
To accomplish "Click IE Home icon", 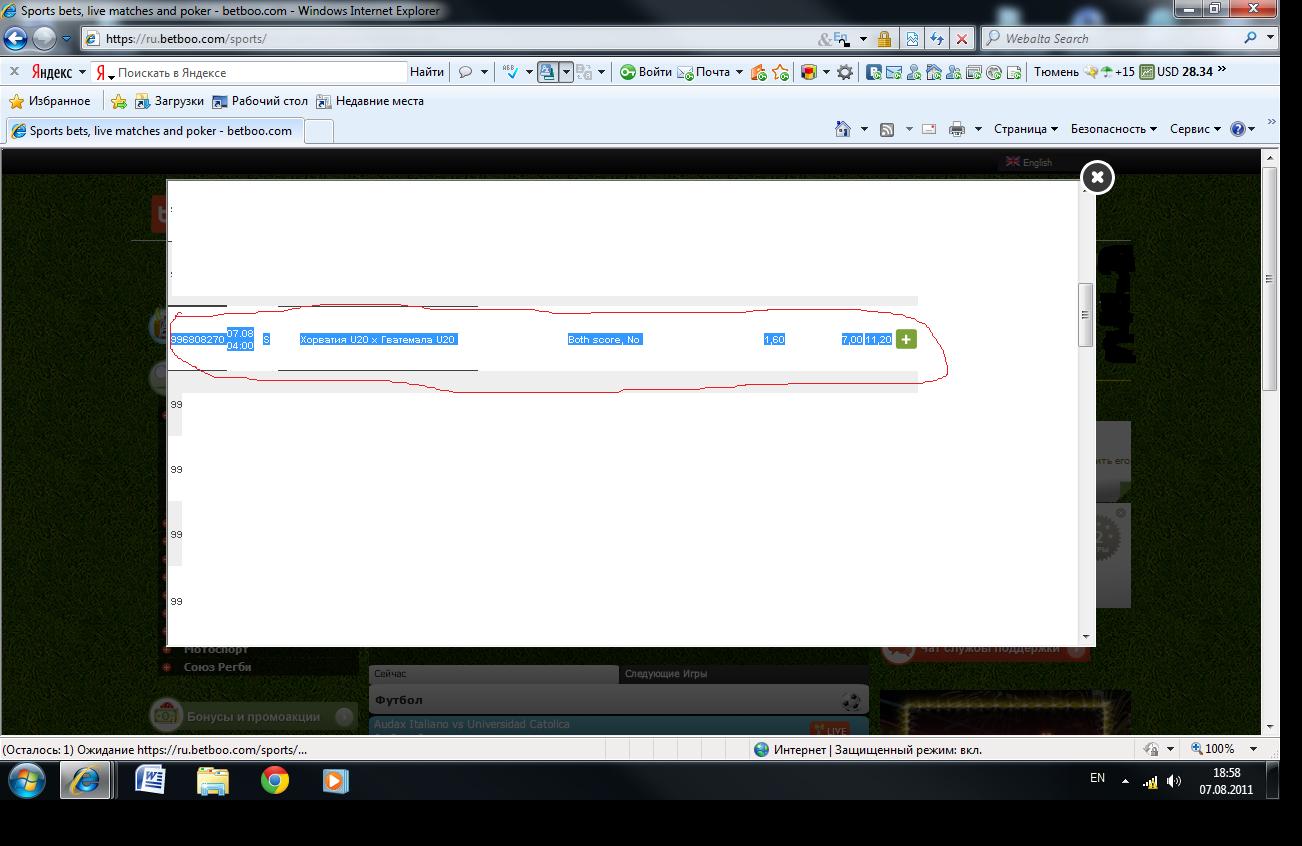I will 843,129.
